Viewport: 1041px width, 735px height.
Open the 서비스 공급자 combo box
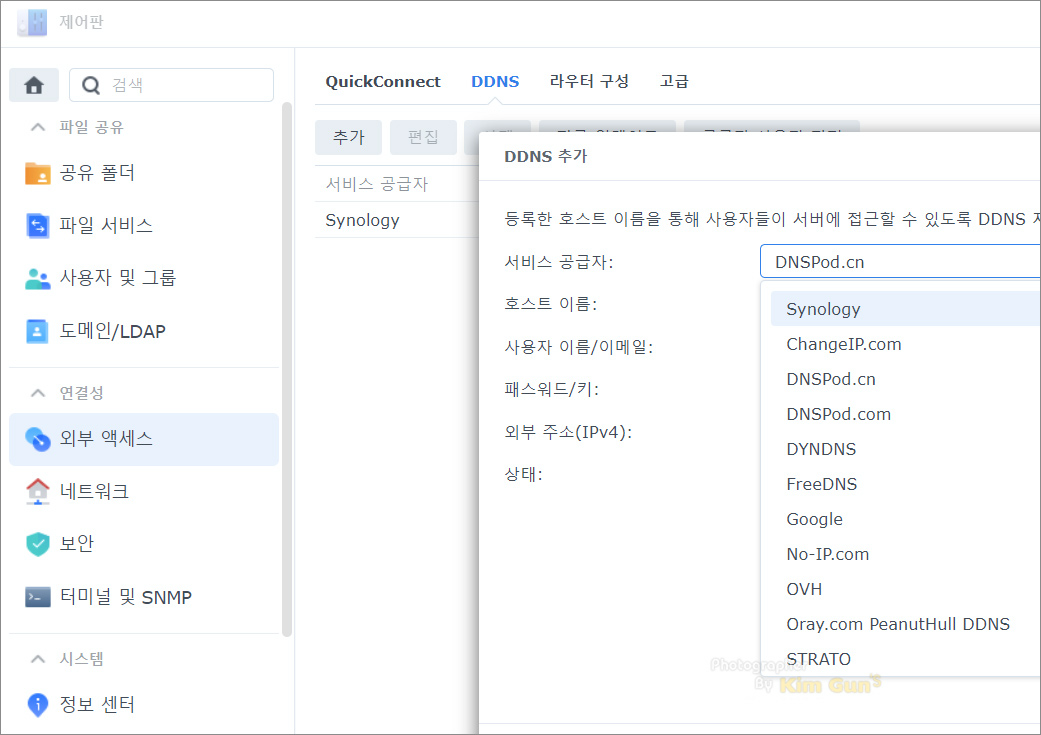(900, 262)
